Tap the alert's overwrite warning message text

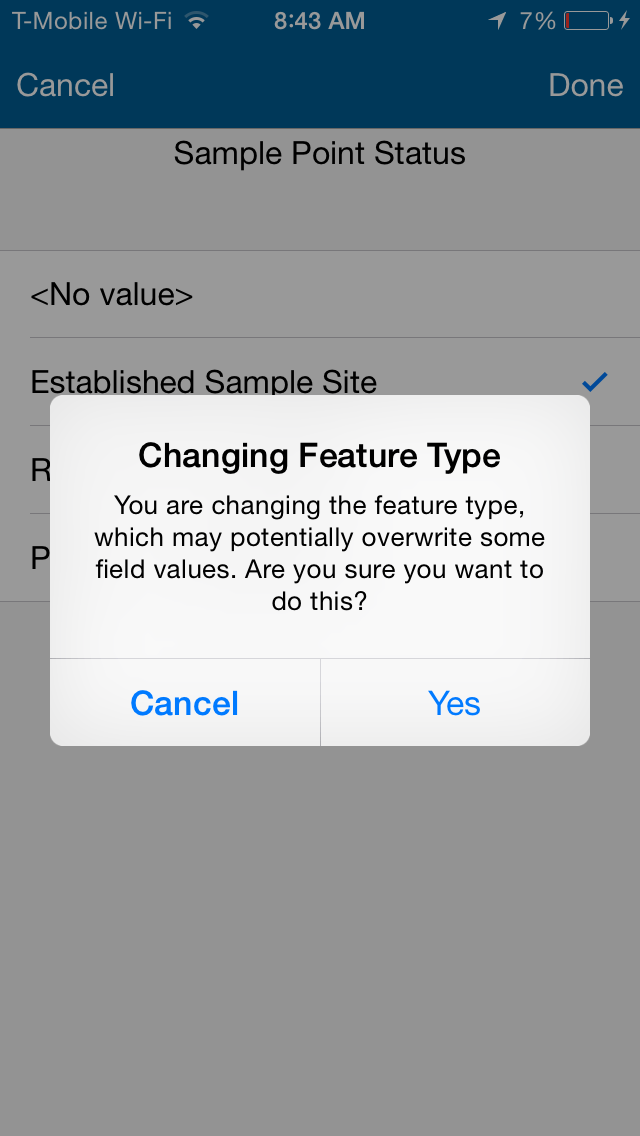(x=320, y=553)
